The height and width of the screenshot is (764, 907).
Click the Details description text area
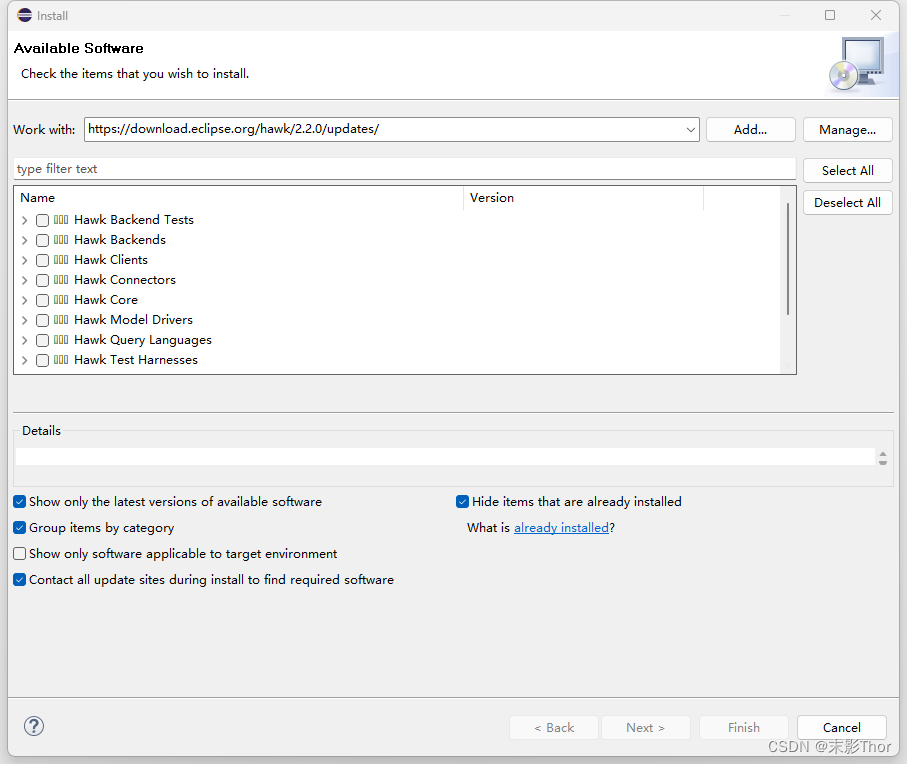445,456
